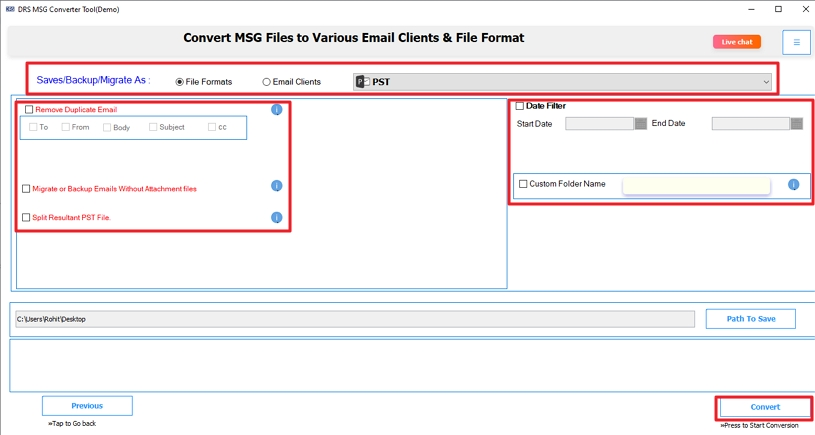Click the Live chat button

click(x=737, y=42)
